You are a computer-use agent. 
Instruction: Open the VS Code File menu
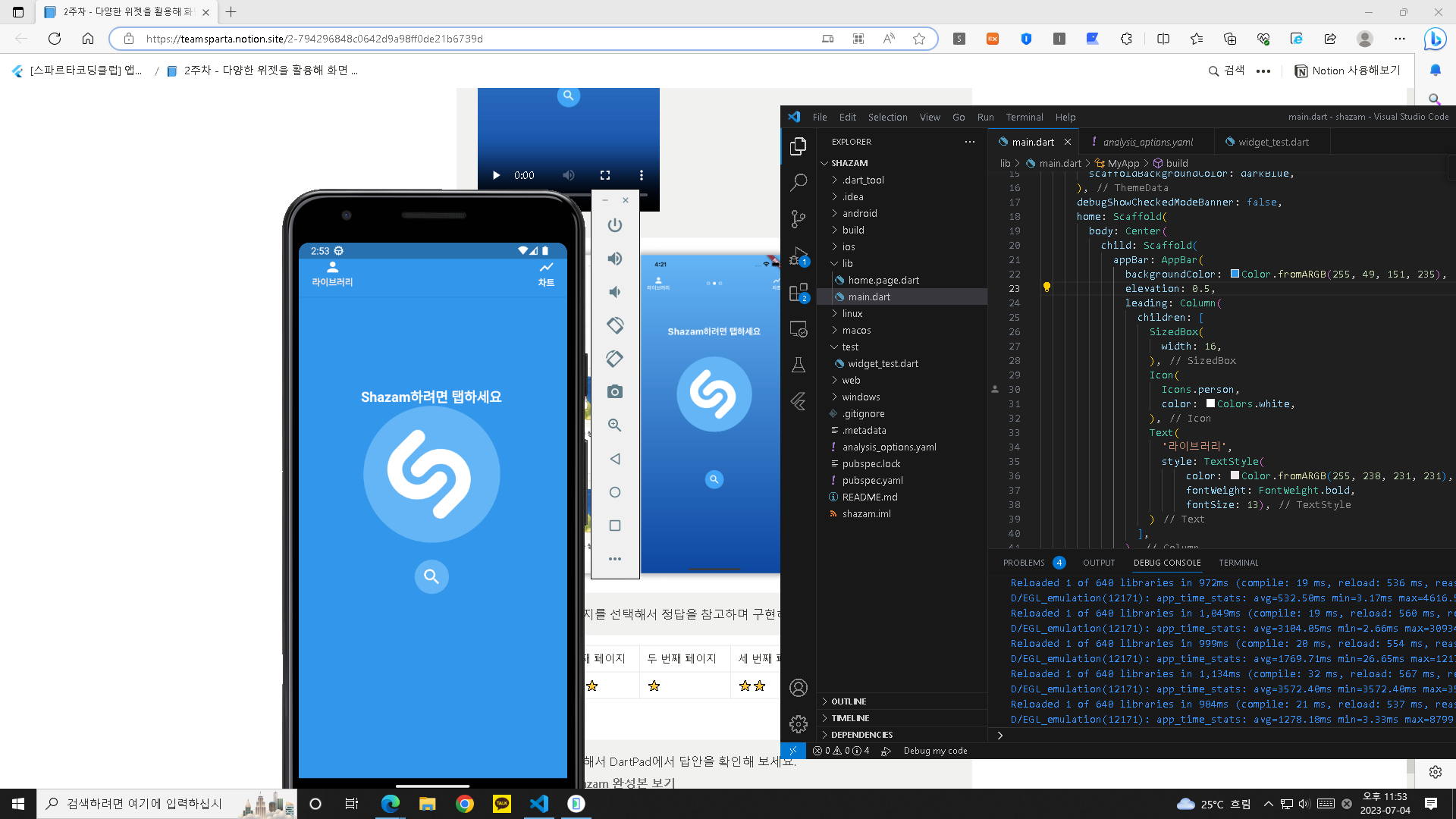pos(820,117)
